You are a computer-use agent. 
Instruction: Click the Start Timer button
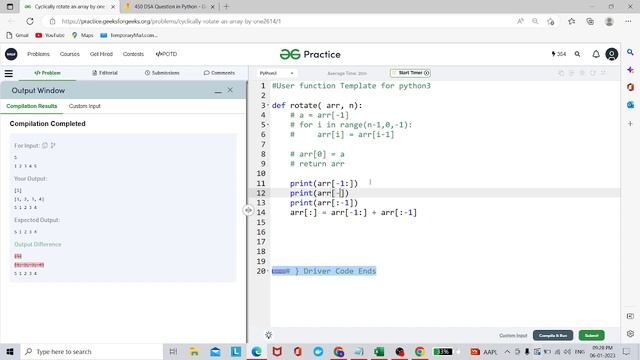411,73
